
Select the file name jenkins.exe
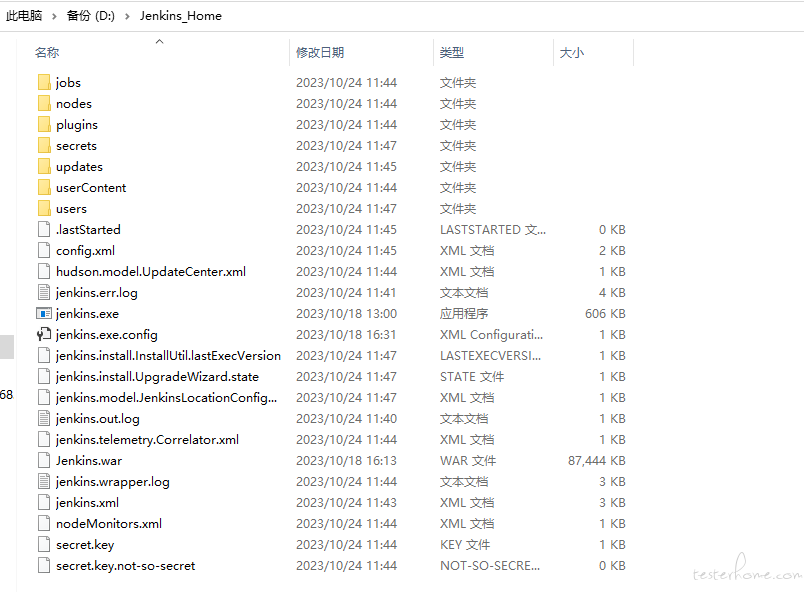pos(87,314)
